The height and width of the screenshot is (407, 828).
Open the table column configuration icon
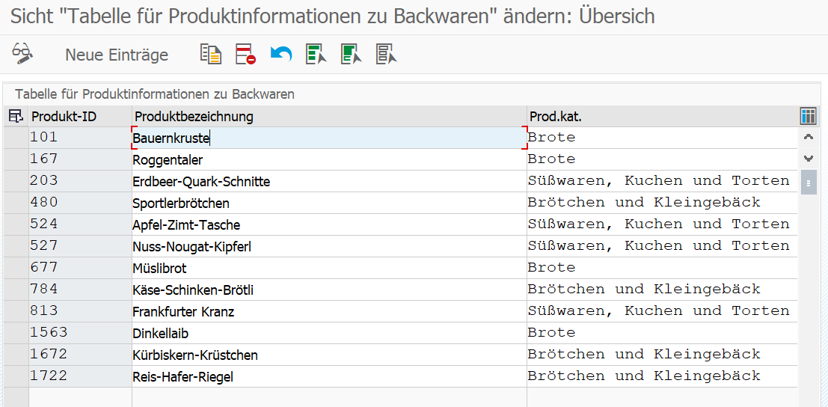pyautogui.click(x=808, y=116)
